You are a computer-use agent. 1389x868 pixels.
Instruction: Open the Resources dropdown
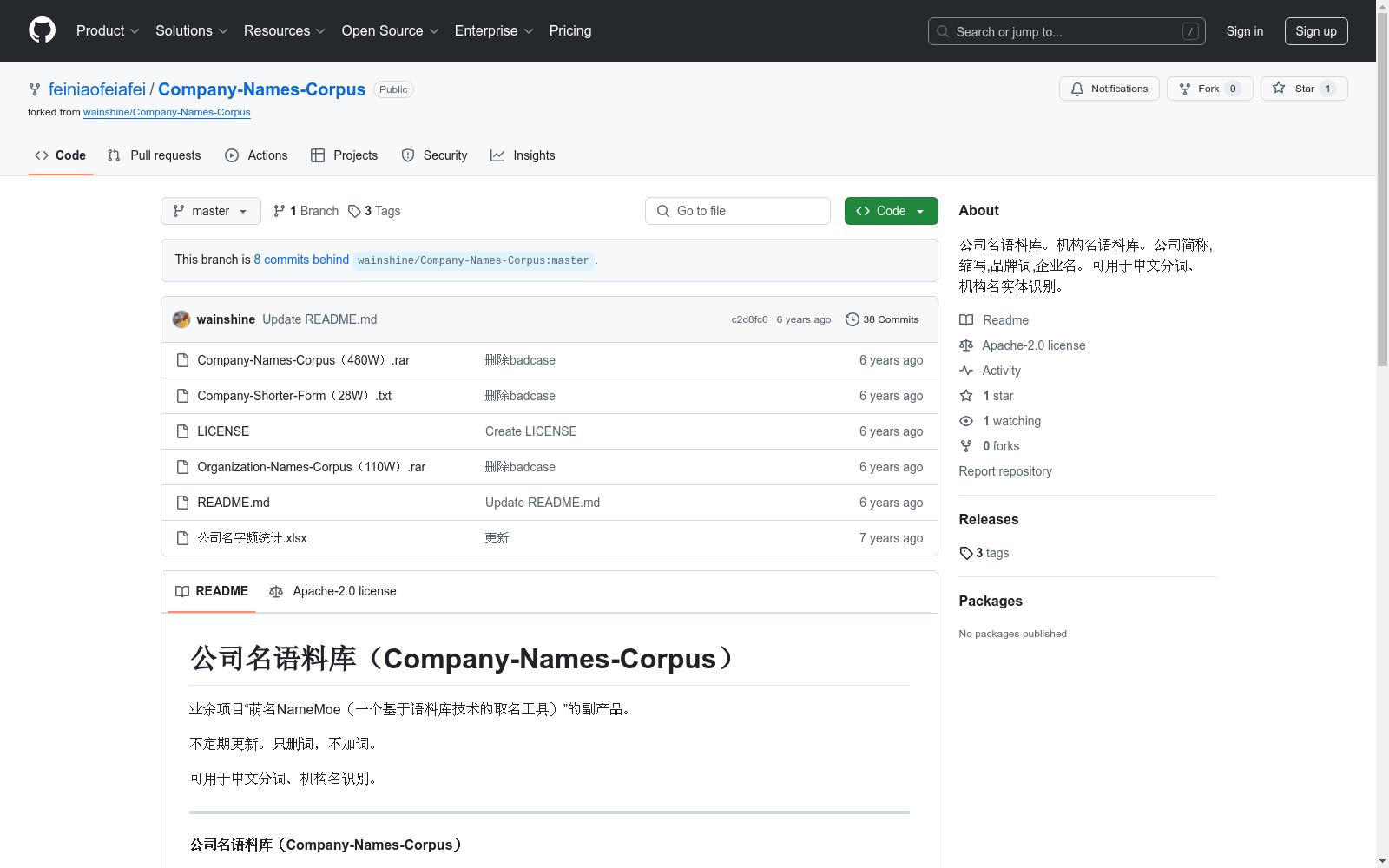tap(285, 30)
